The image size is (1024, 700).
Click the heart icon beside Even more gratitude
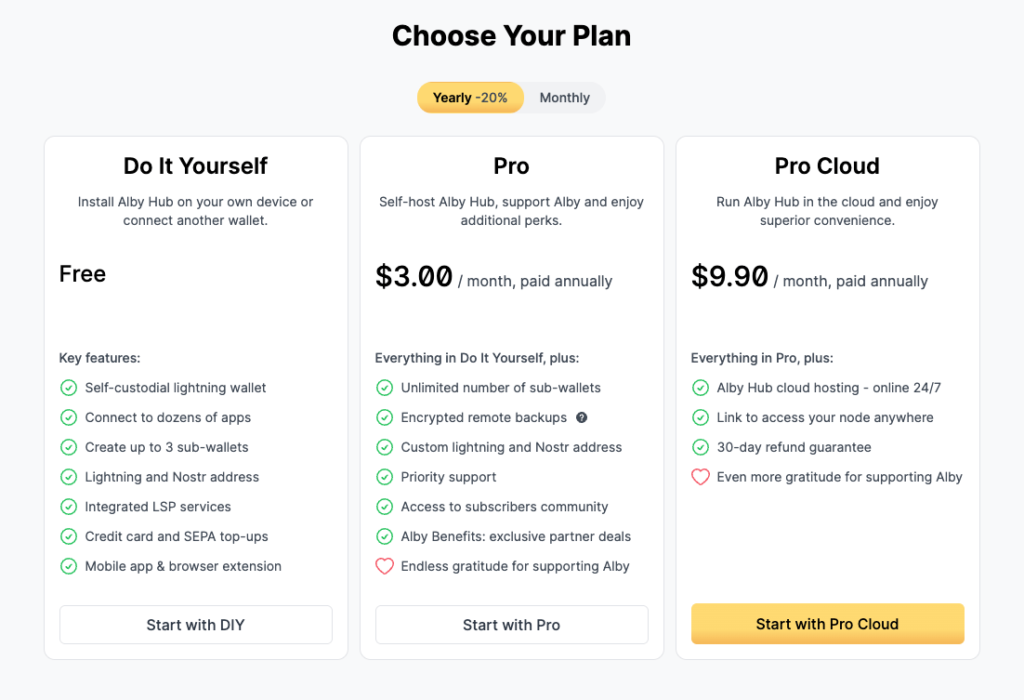coord(701,477)
